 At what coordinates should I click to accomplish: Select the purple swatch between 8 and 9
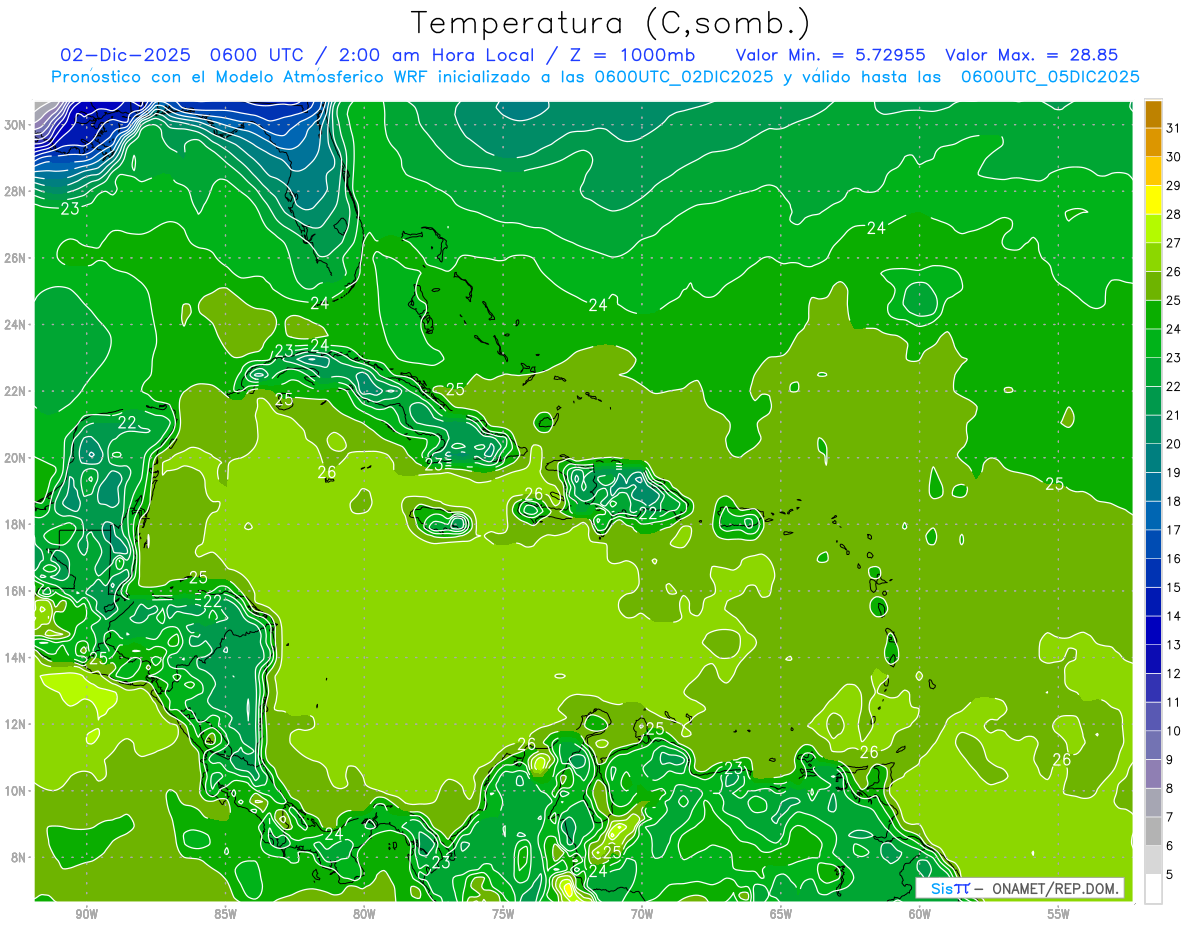[1153, 774]
